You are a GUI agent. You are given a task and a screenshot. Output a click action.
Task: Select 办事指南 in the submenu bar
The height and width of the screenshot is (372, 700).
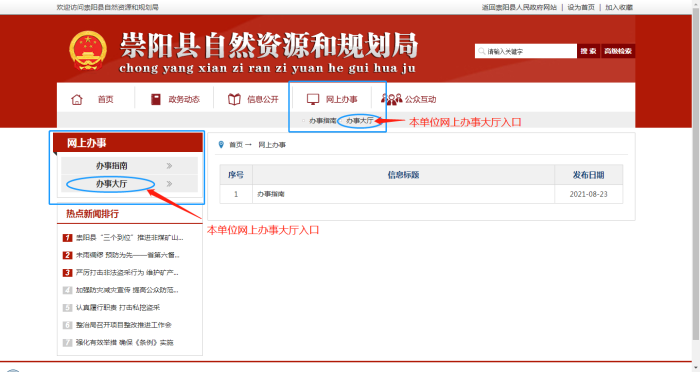coord(322,121)
